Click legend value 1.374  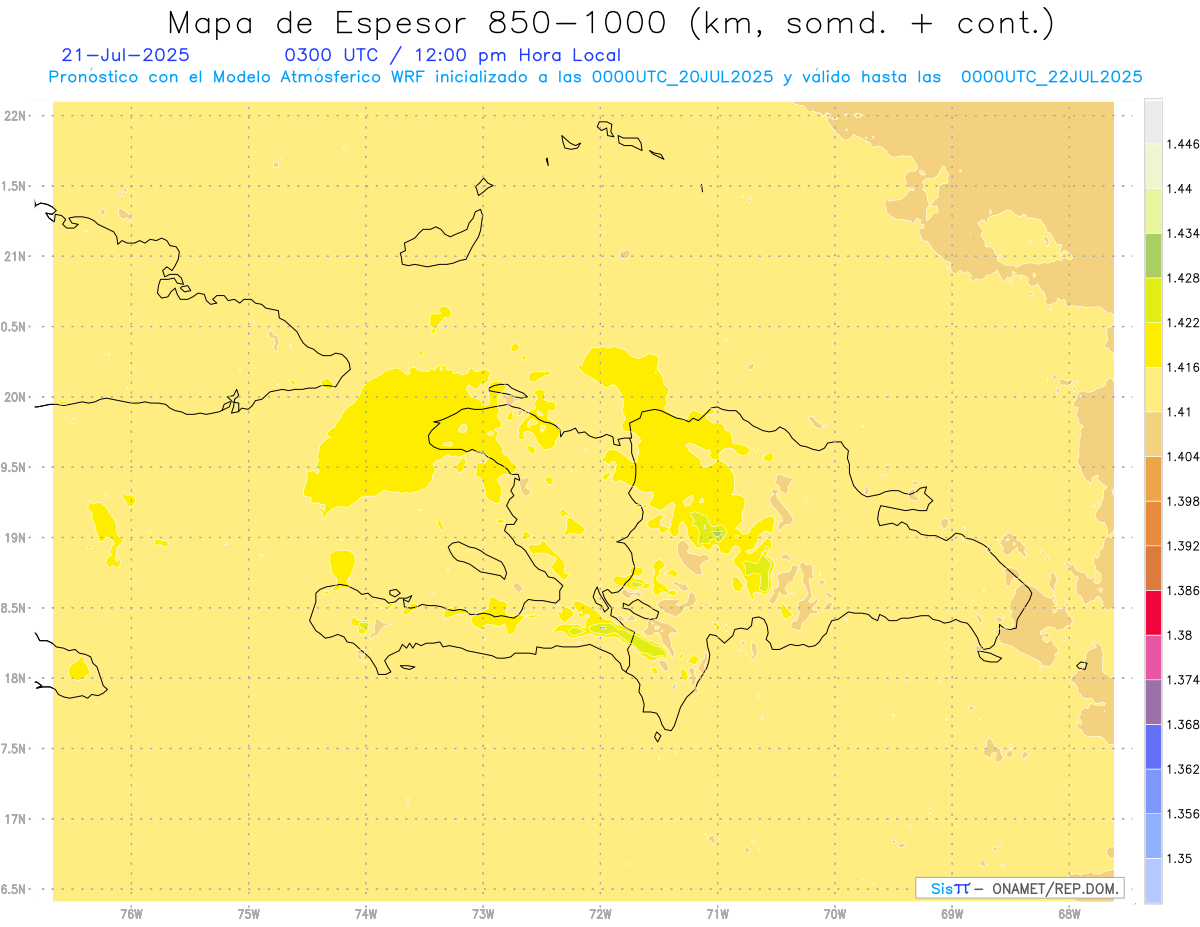click(x=1182, y=680)
